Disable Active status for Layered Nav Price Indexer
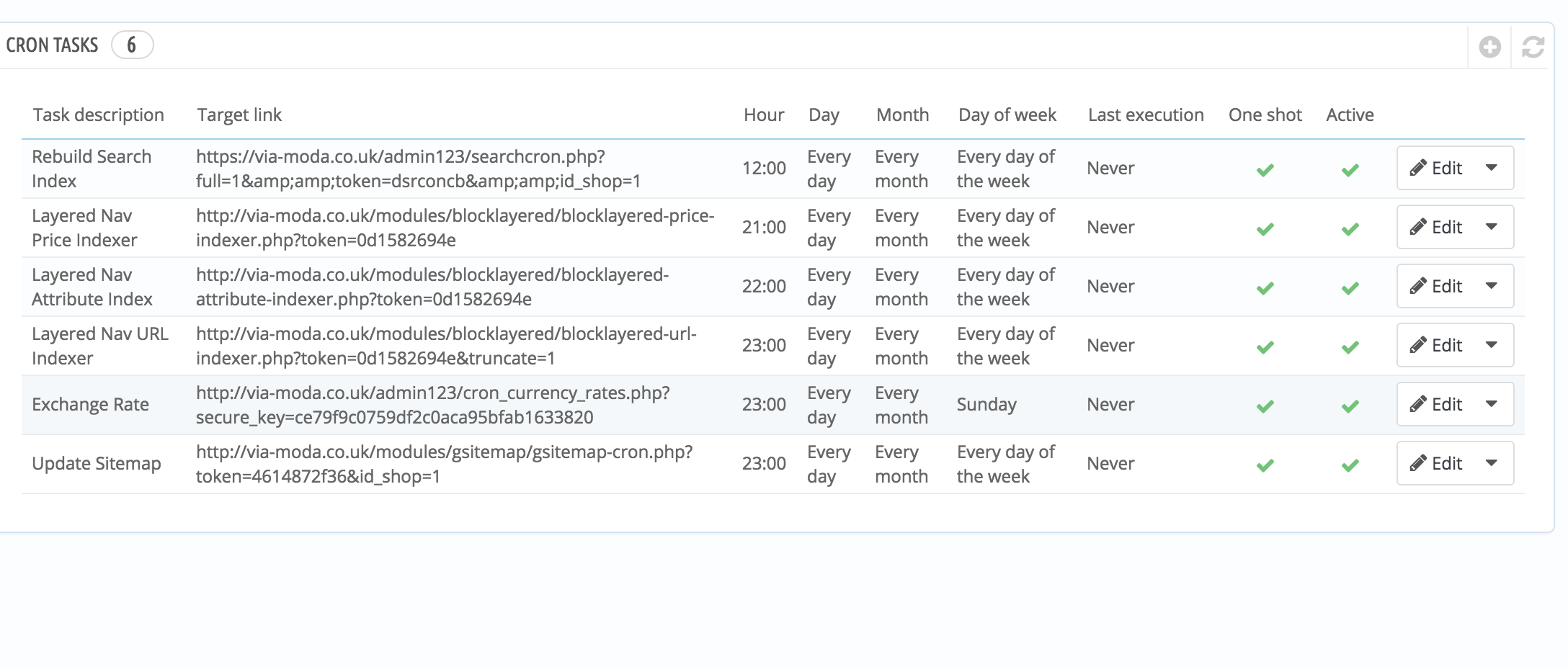 (1350, 229)
